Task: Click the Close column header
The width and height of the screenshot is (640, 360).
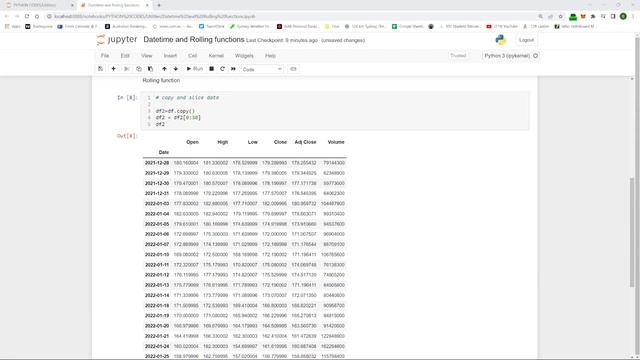Action: coord(280,142)
